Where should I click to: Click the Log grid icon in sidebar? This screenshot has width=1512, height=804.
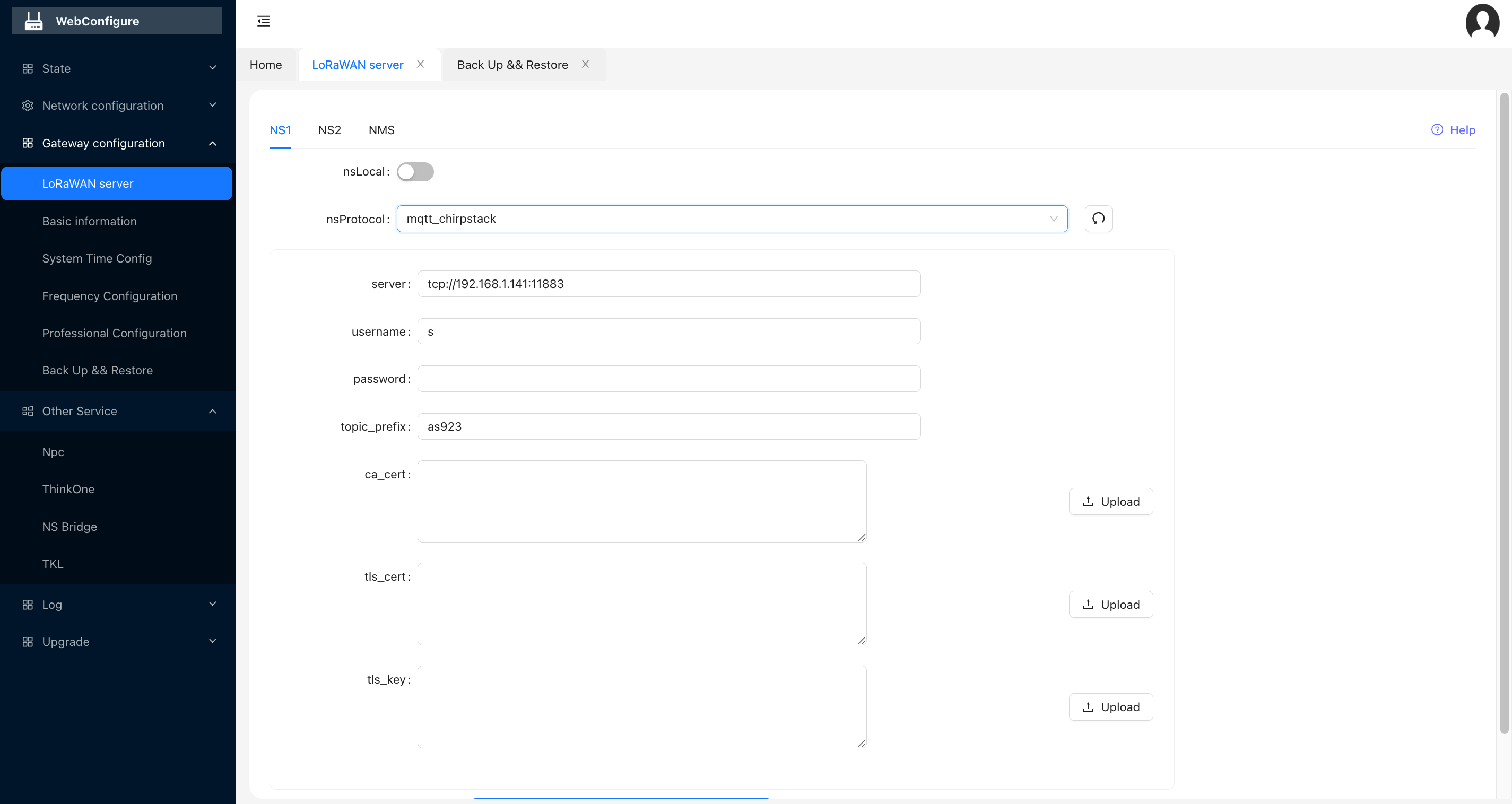coord(28,605)
